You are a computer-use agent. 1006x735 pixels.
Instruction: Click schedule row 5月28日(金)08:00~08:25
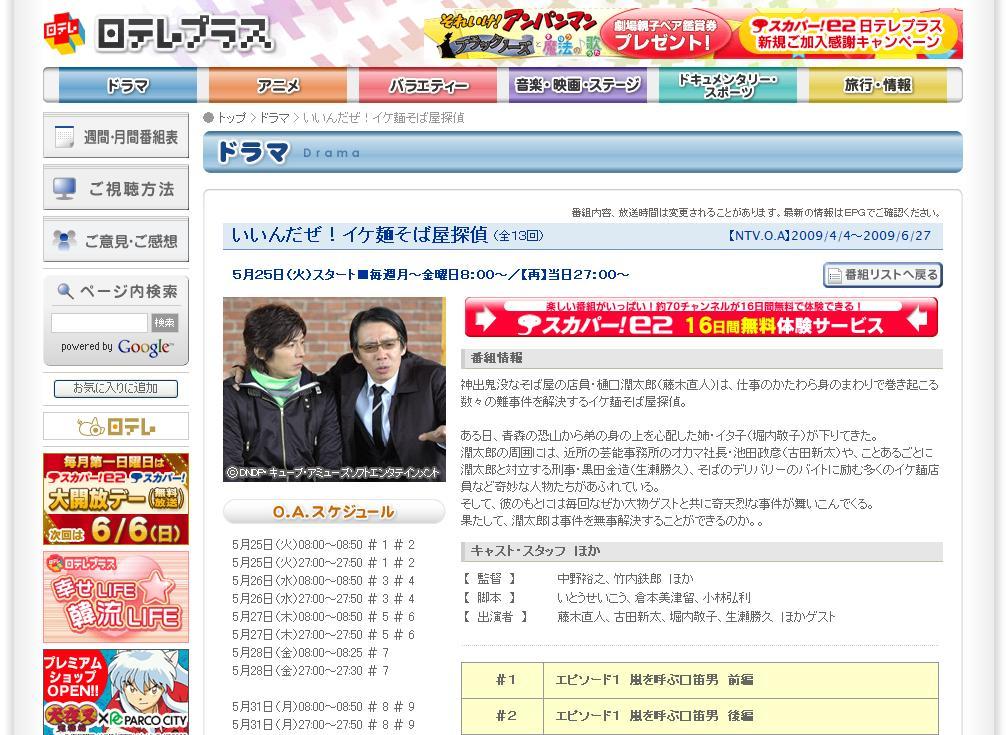pos(311,652)
